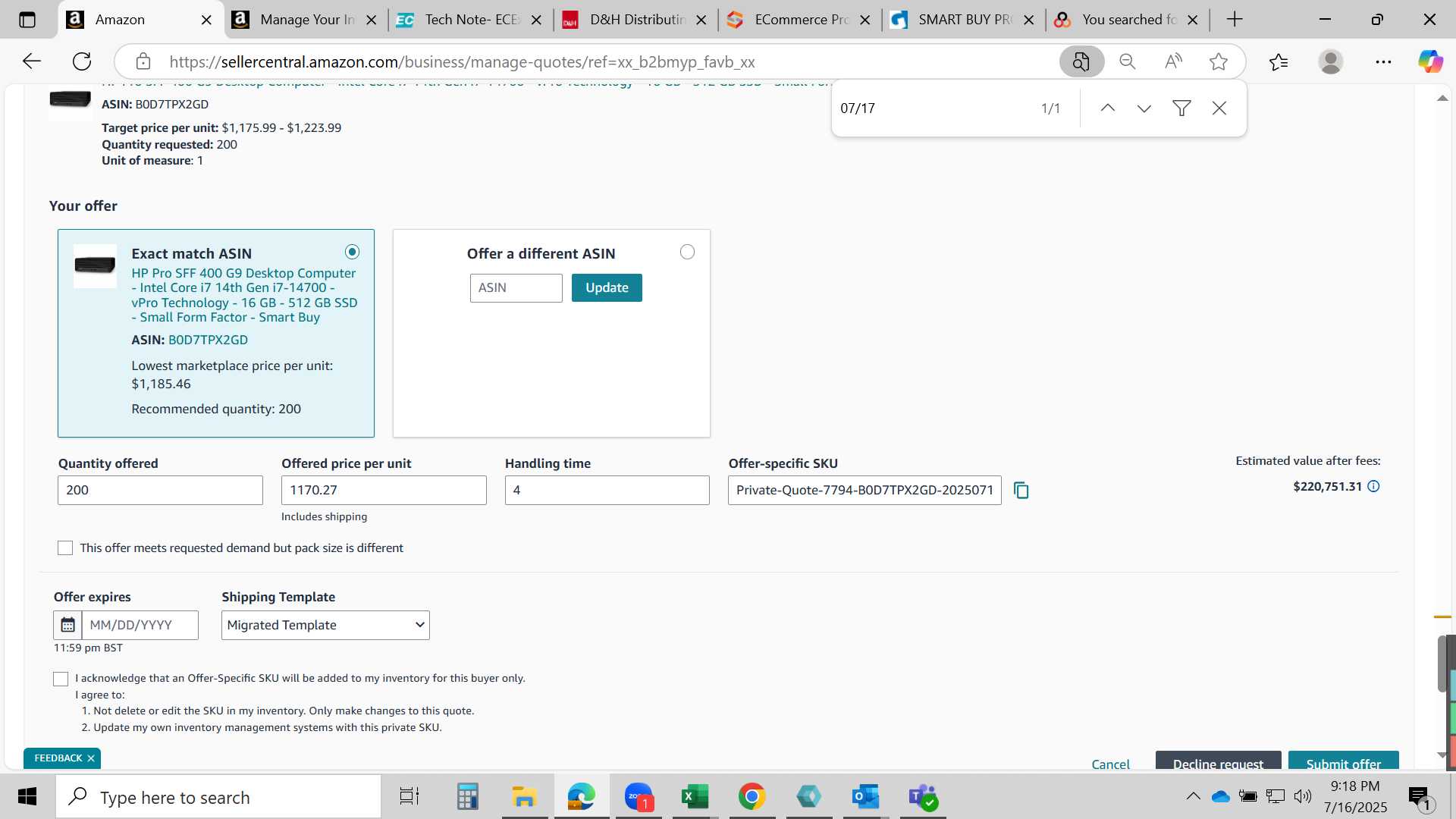Add page to favorites star icon
Image resolution: width=1456 pixels, height=819 pixels.
tap(1219, 61)
